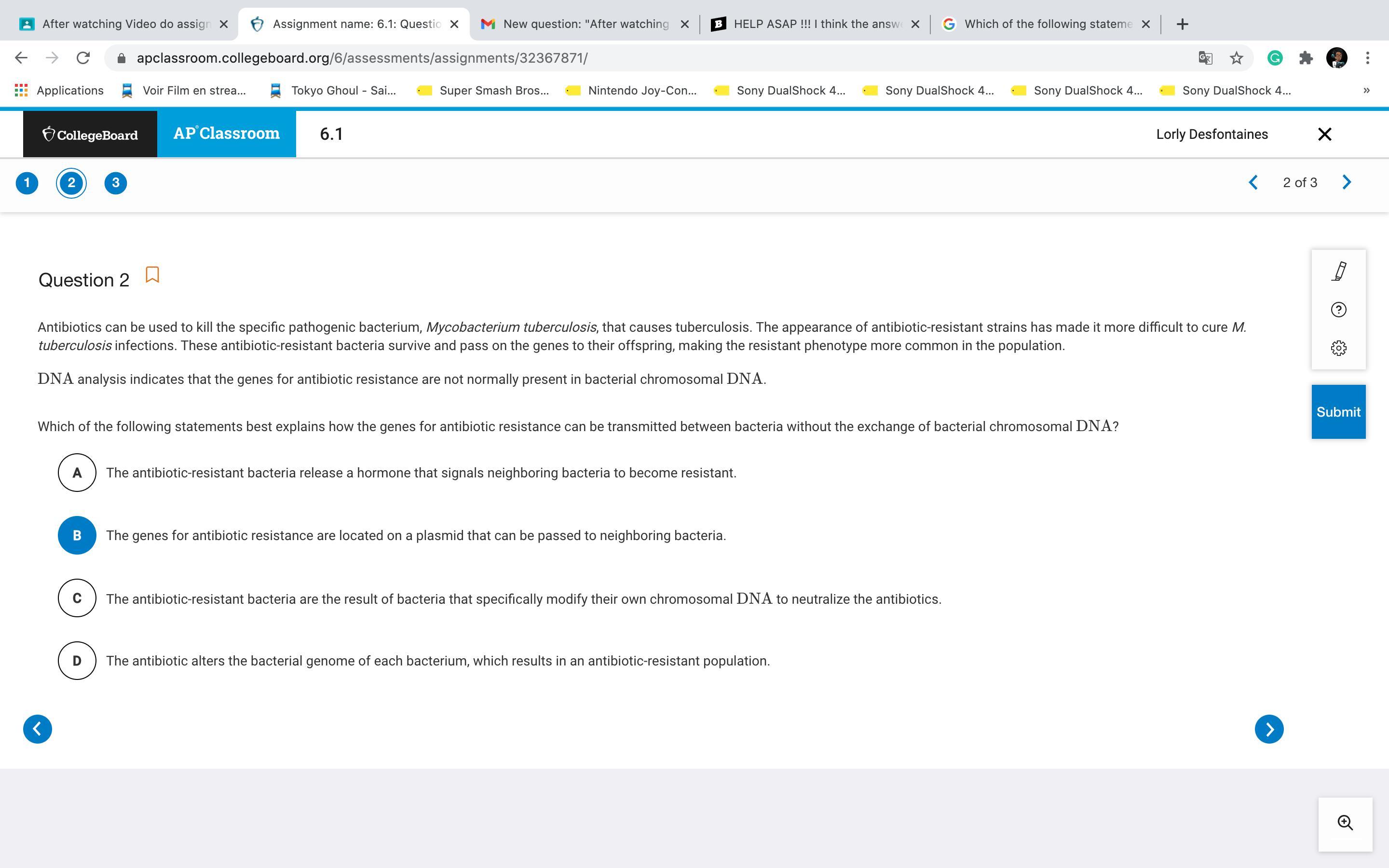Star this page as a bookmark
Image resolution: width=1389 pixels, height=868 pixels.
pos(1236,58)
